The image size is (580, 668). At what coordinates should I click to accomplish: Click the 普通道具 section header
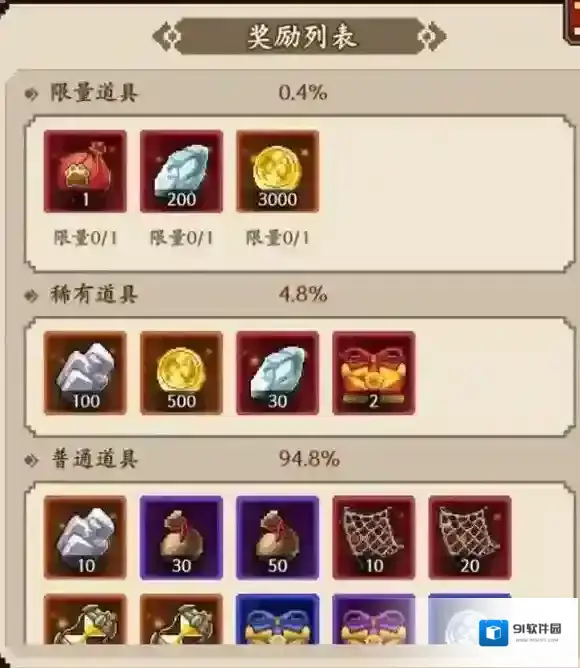(94, 459)
